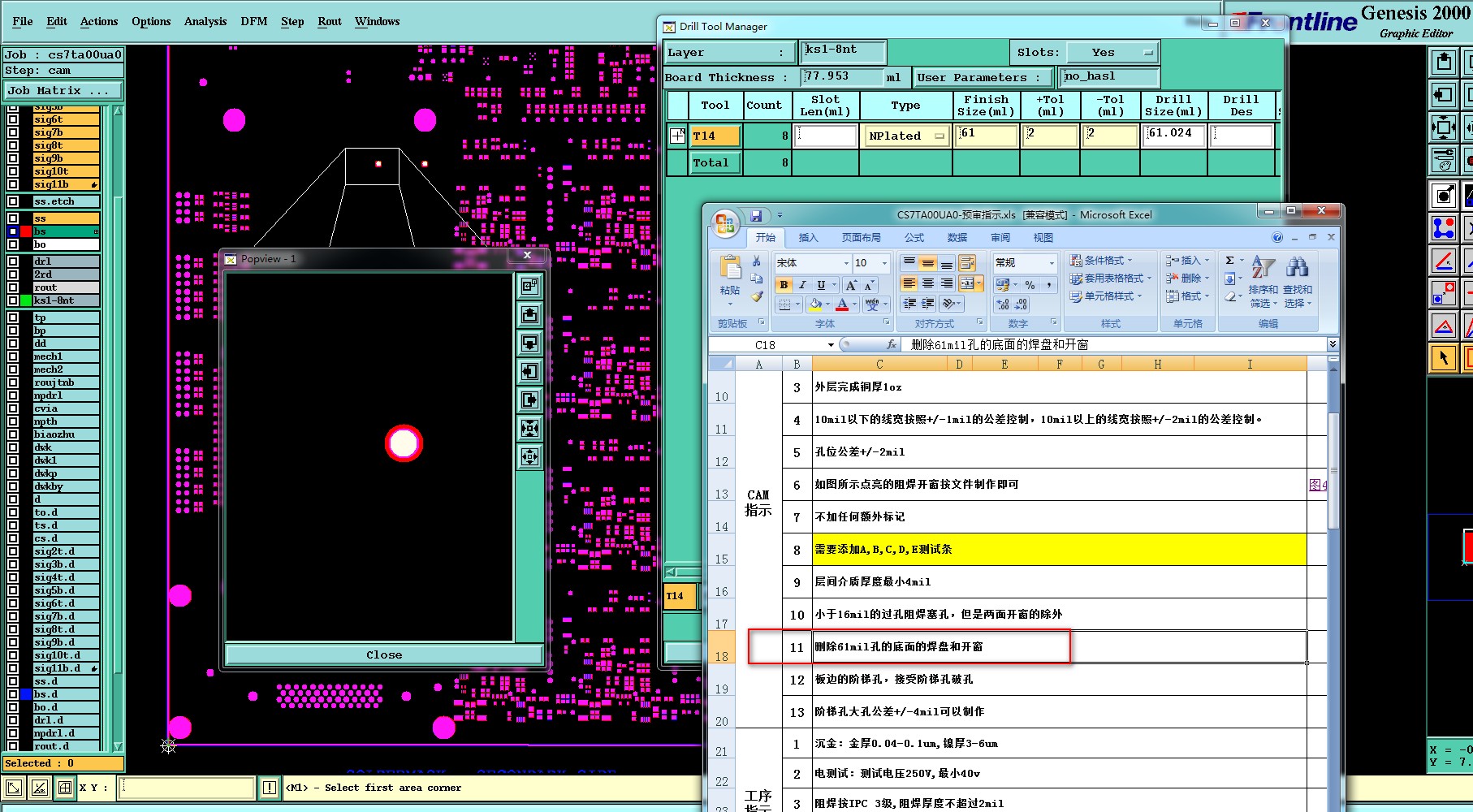Screen dimensions: 1473x812
Task: Click the wrap text icon in Excel
Action: (x=966, y=263)
